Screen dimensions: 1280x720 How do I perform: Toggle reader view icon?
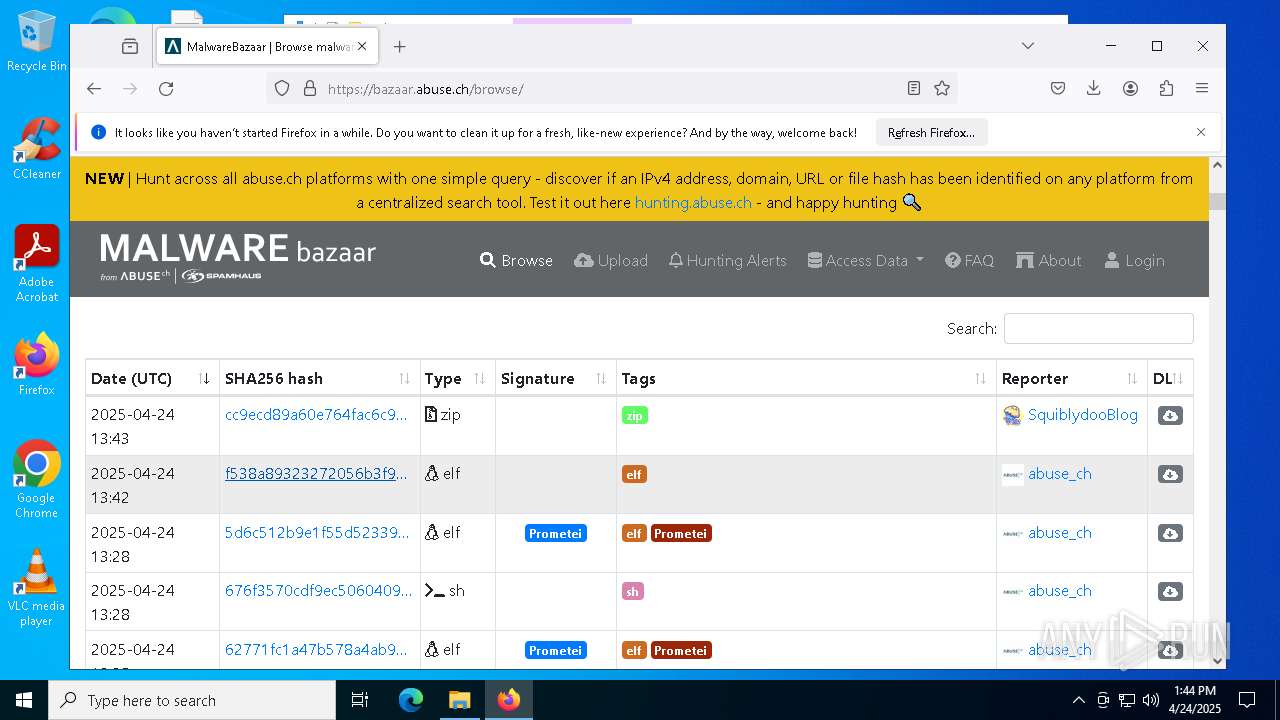[913, 88]
